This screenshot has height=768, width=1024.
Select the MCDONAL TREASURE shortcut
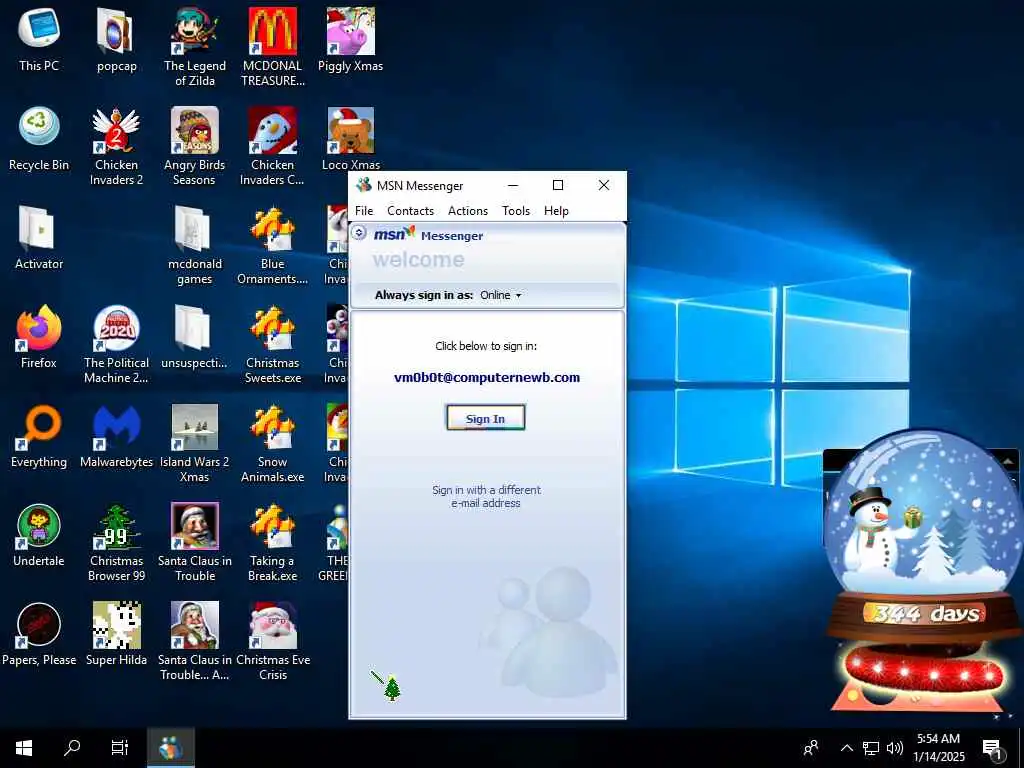click(272, 47)
